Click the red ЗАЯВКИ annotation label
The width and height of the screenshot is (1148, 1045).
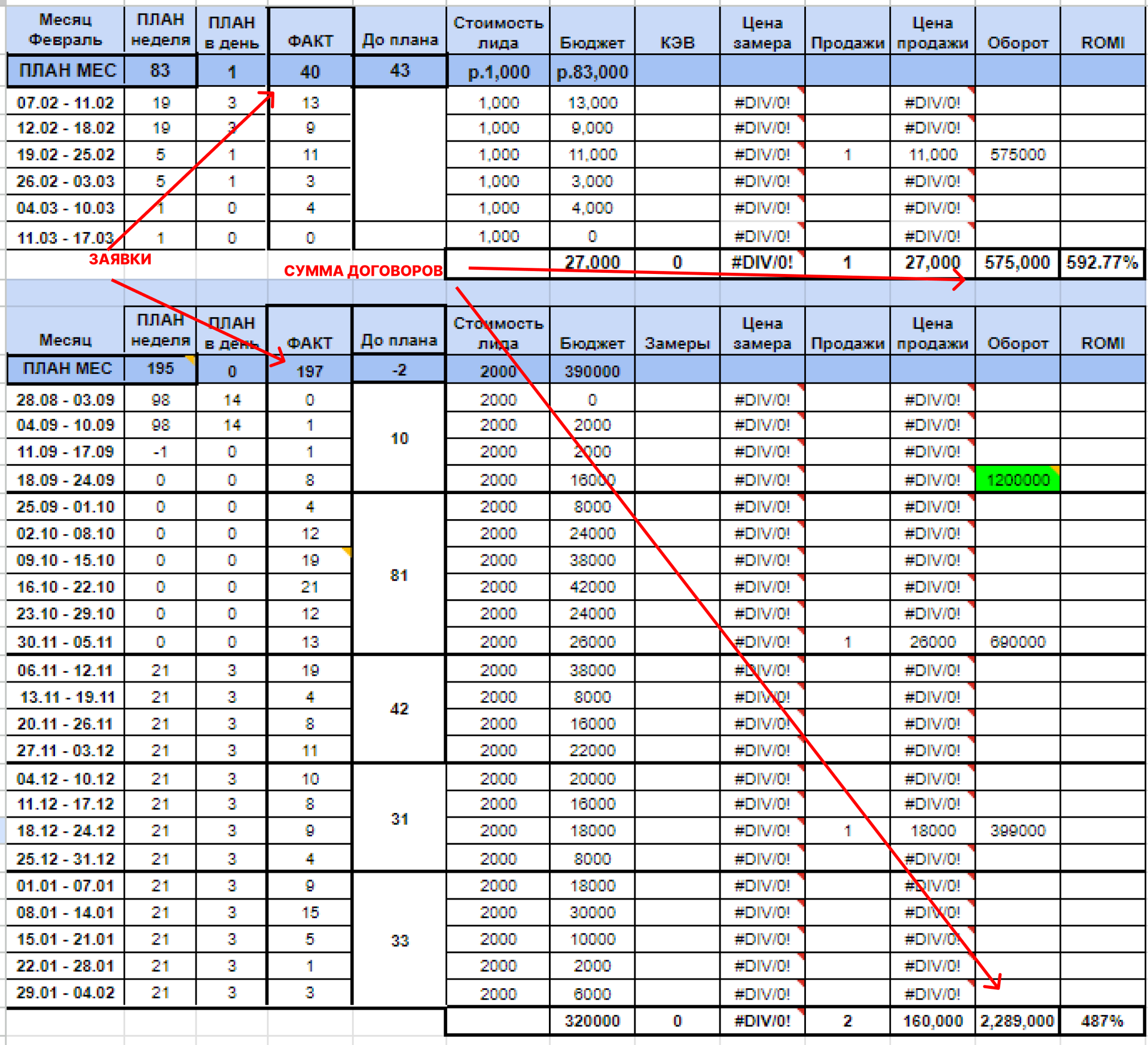pos(120,259)
